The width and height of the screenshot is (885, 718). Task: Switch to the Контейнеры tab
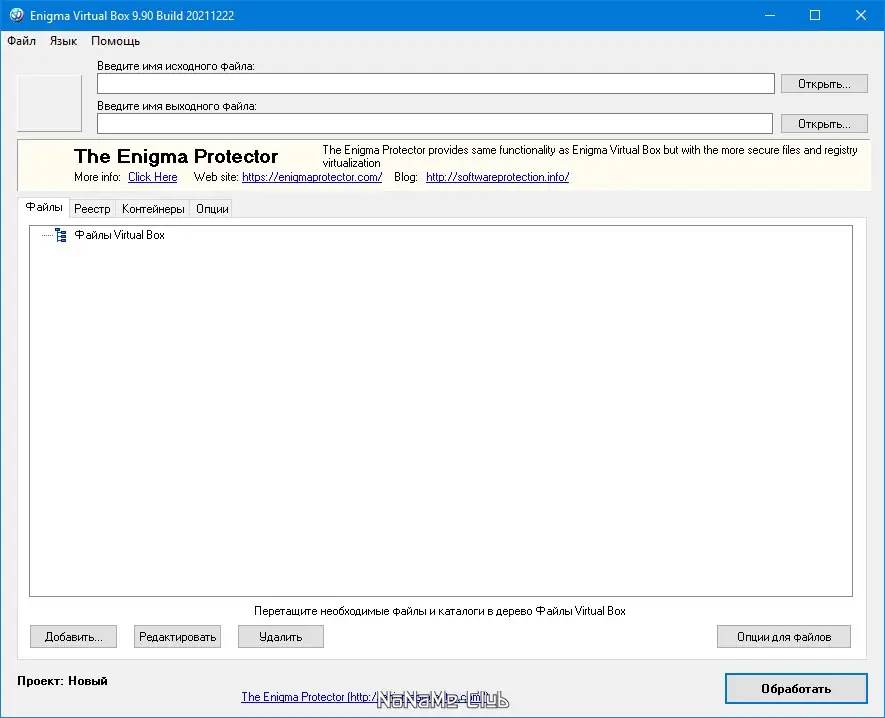[x=153, y=209]
